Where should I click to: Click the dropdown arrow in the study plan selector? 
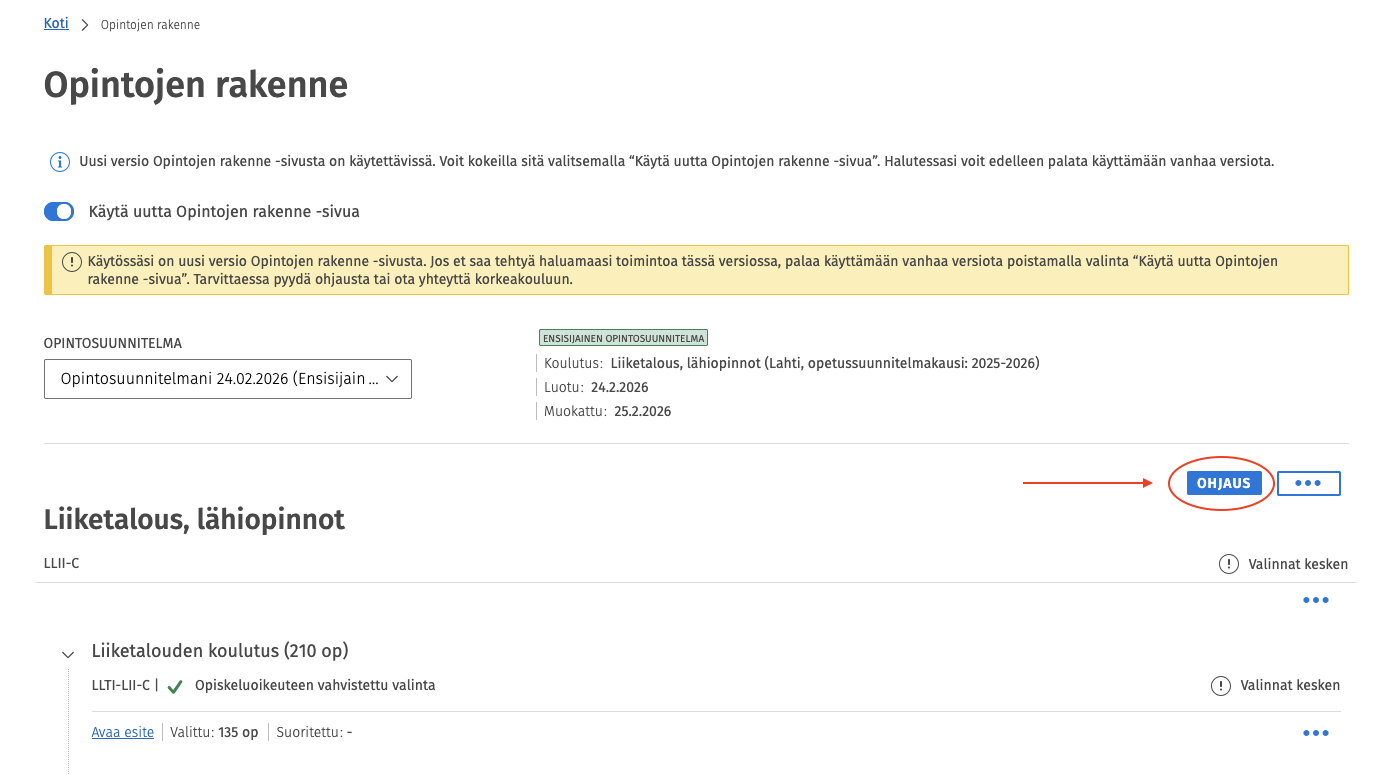point(392,379)
